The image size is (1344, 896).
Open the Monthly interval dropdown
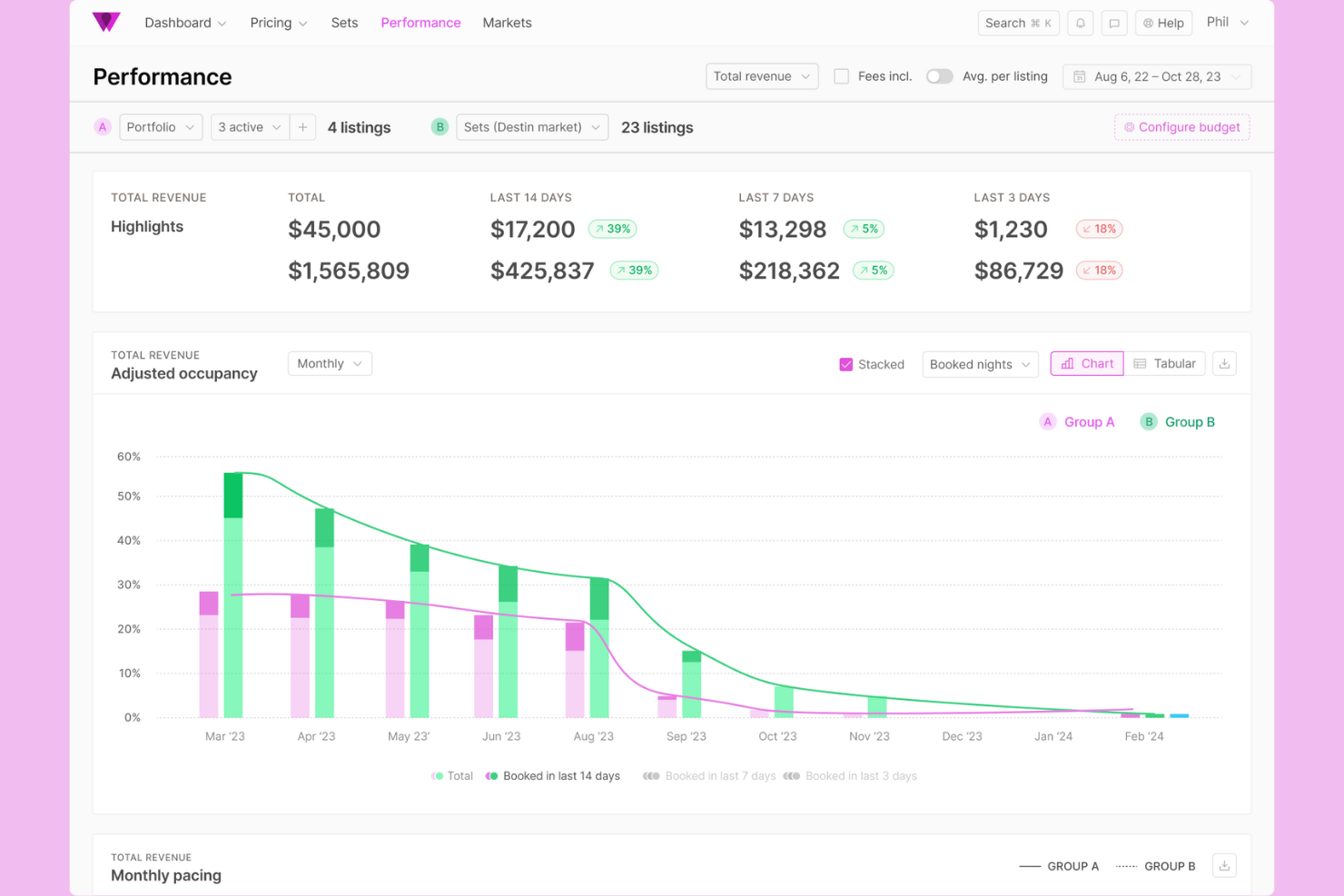[329, 363]
